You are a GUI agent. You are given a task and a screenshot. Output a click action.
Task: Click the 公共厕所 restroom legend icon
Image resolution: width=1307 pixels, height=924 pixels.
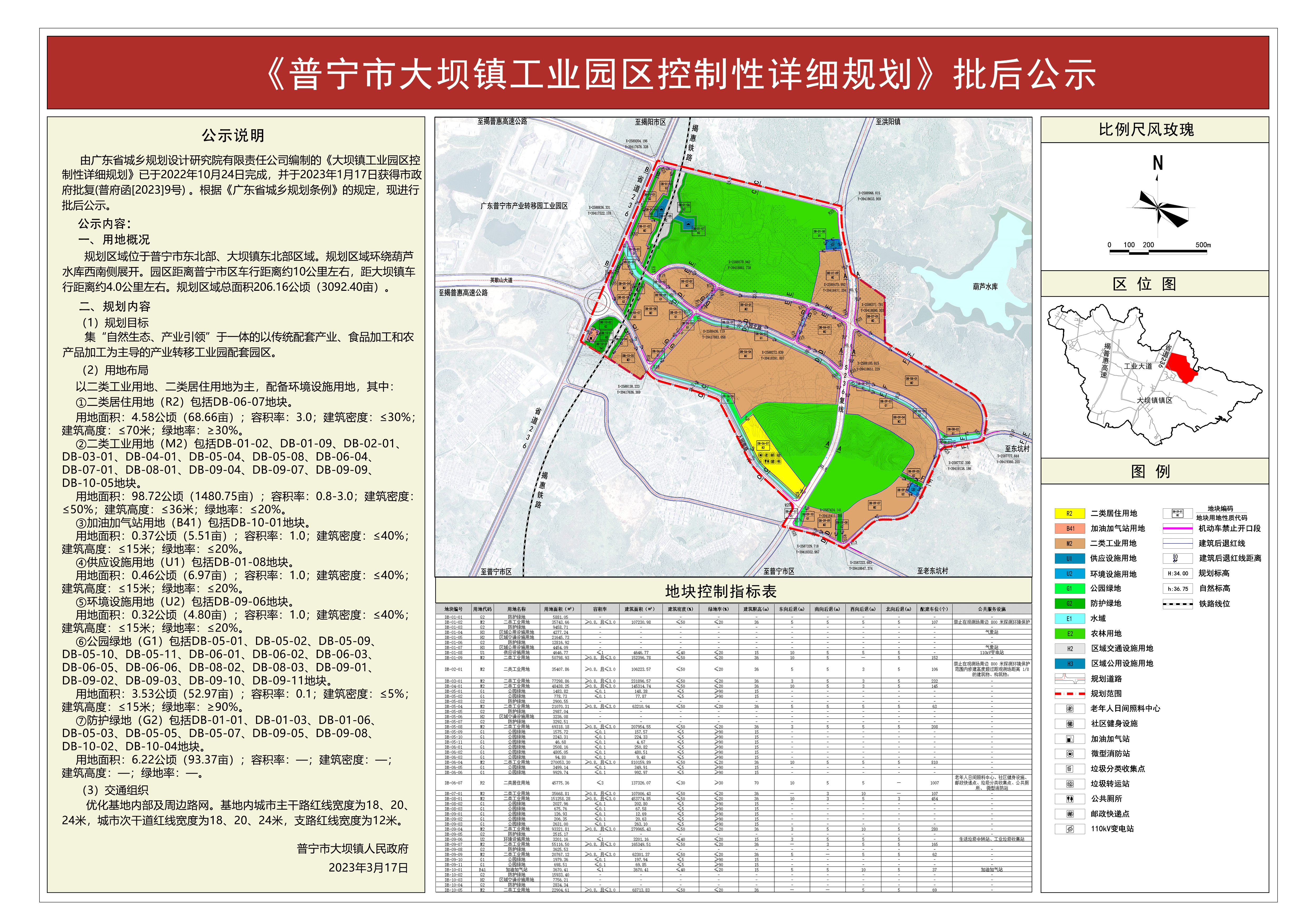(x=1070, y=799)
